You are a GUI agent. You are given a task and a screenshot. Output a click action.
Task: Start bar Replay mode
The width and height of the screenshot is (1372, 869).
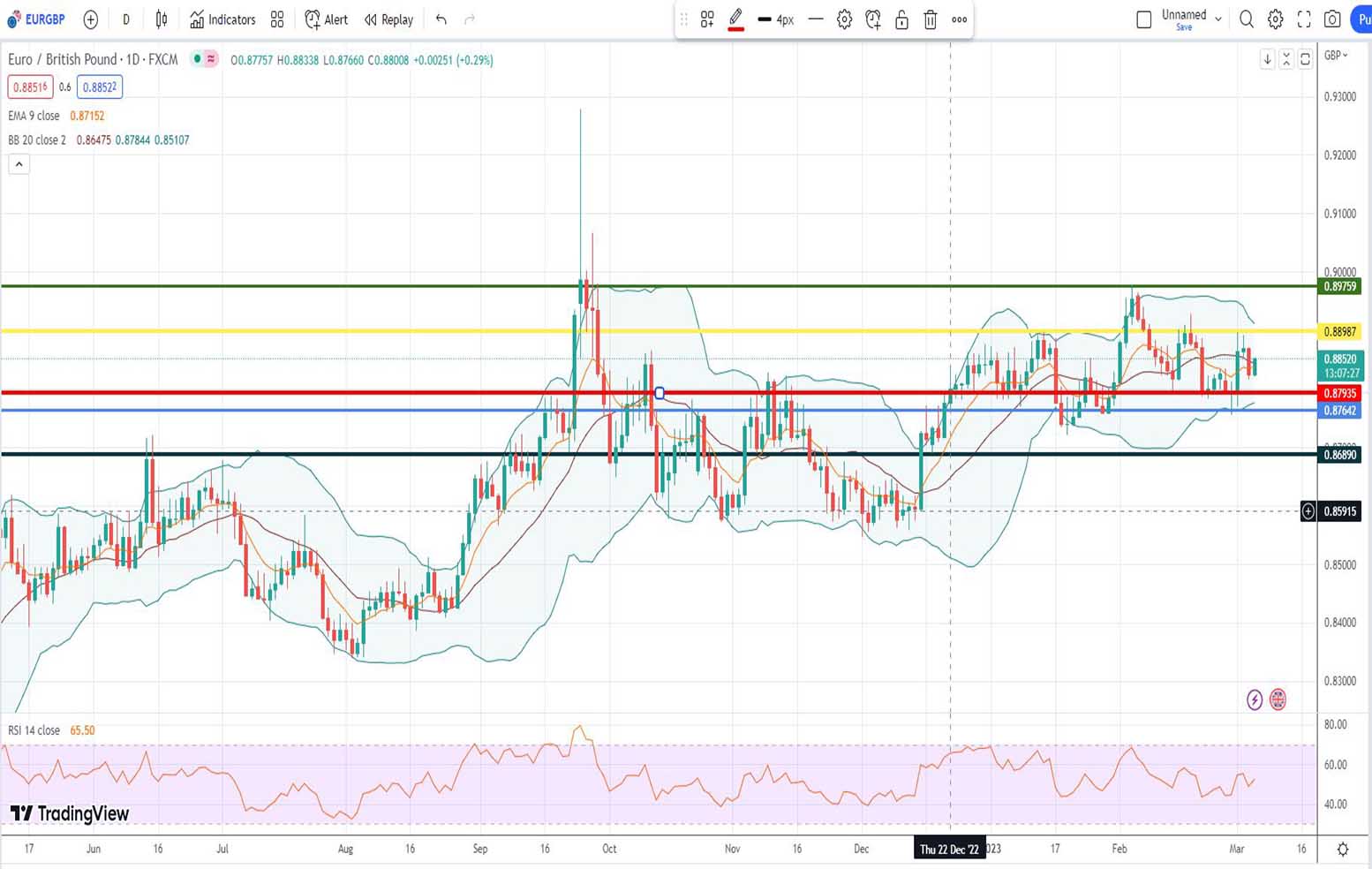point(388,19)
